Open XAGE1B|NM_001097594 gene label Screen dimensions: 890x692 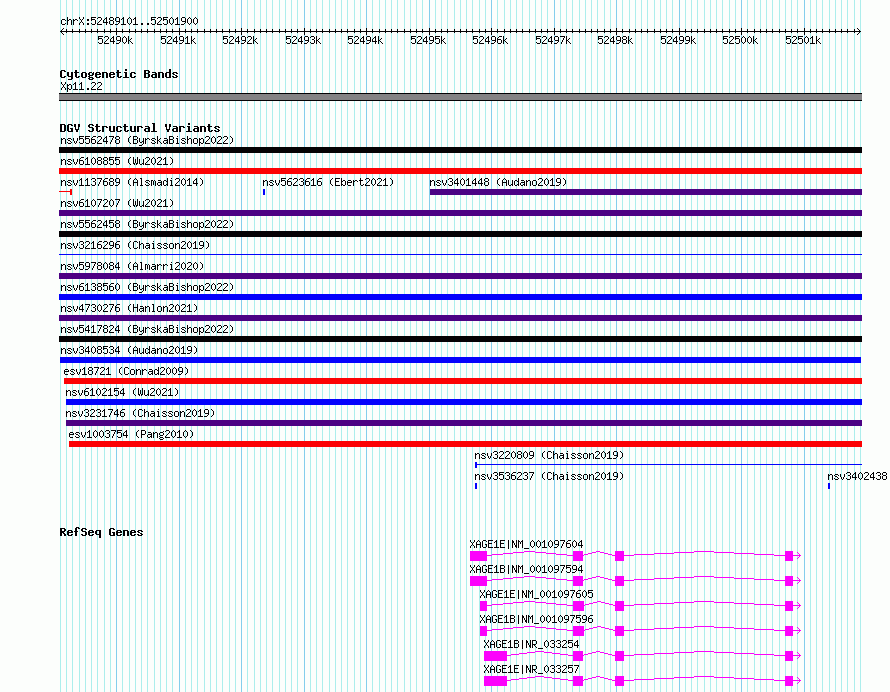526,569
